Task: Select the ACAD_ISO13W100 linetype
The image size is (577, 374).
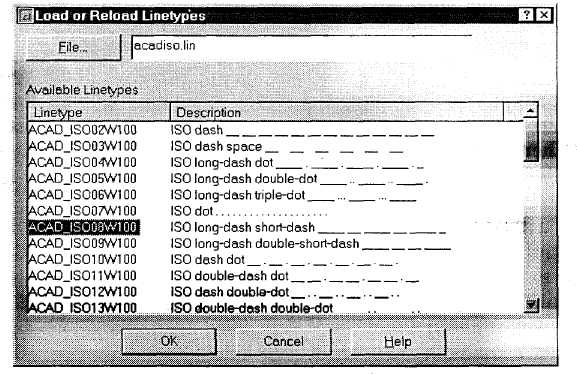Action: coord(82,307)
